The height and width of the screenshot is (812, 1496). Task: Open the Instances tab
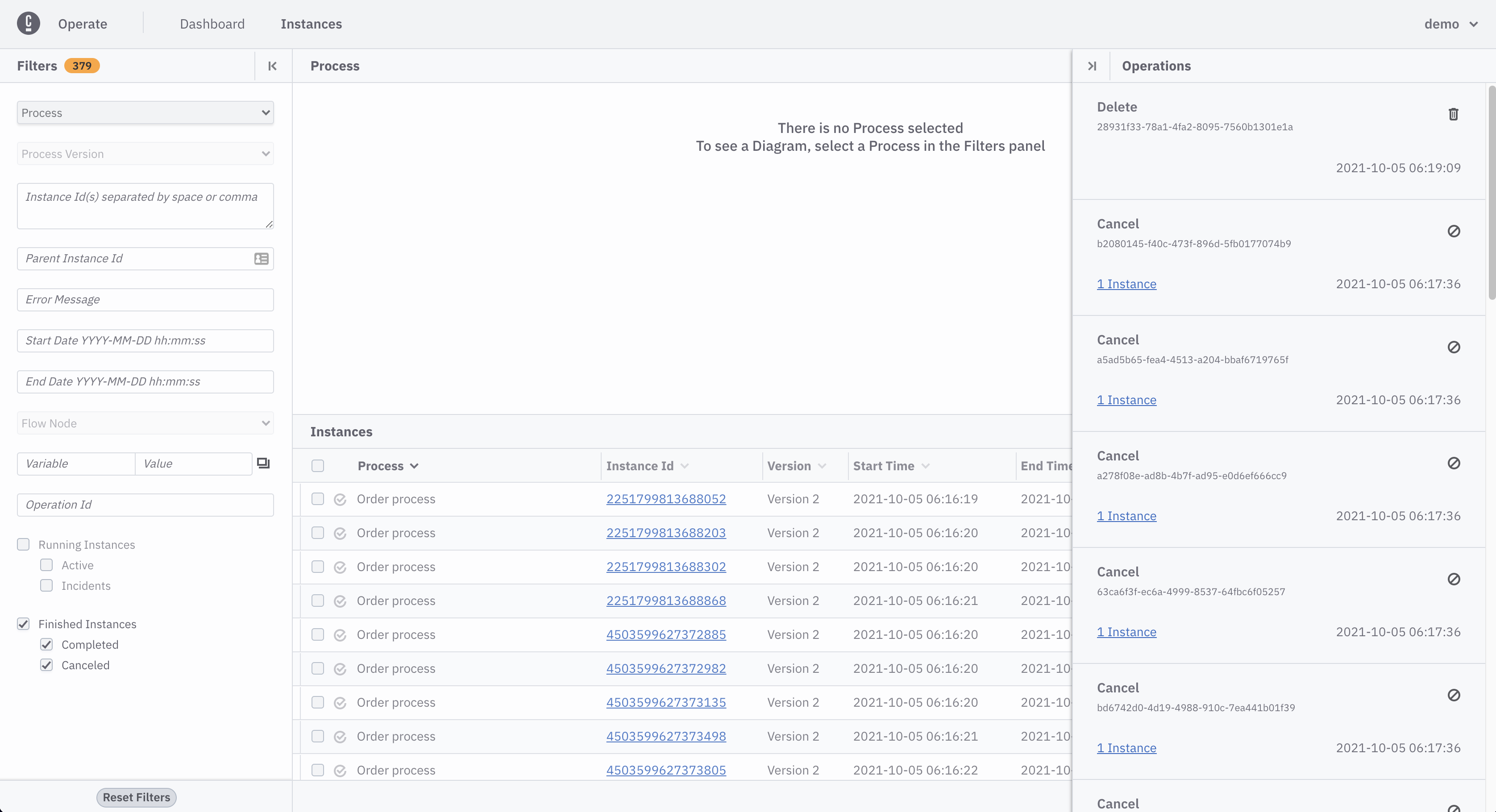tap(311, 25)
